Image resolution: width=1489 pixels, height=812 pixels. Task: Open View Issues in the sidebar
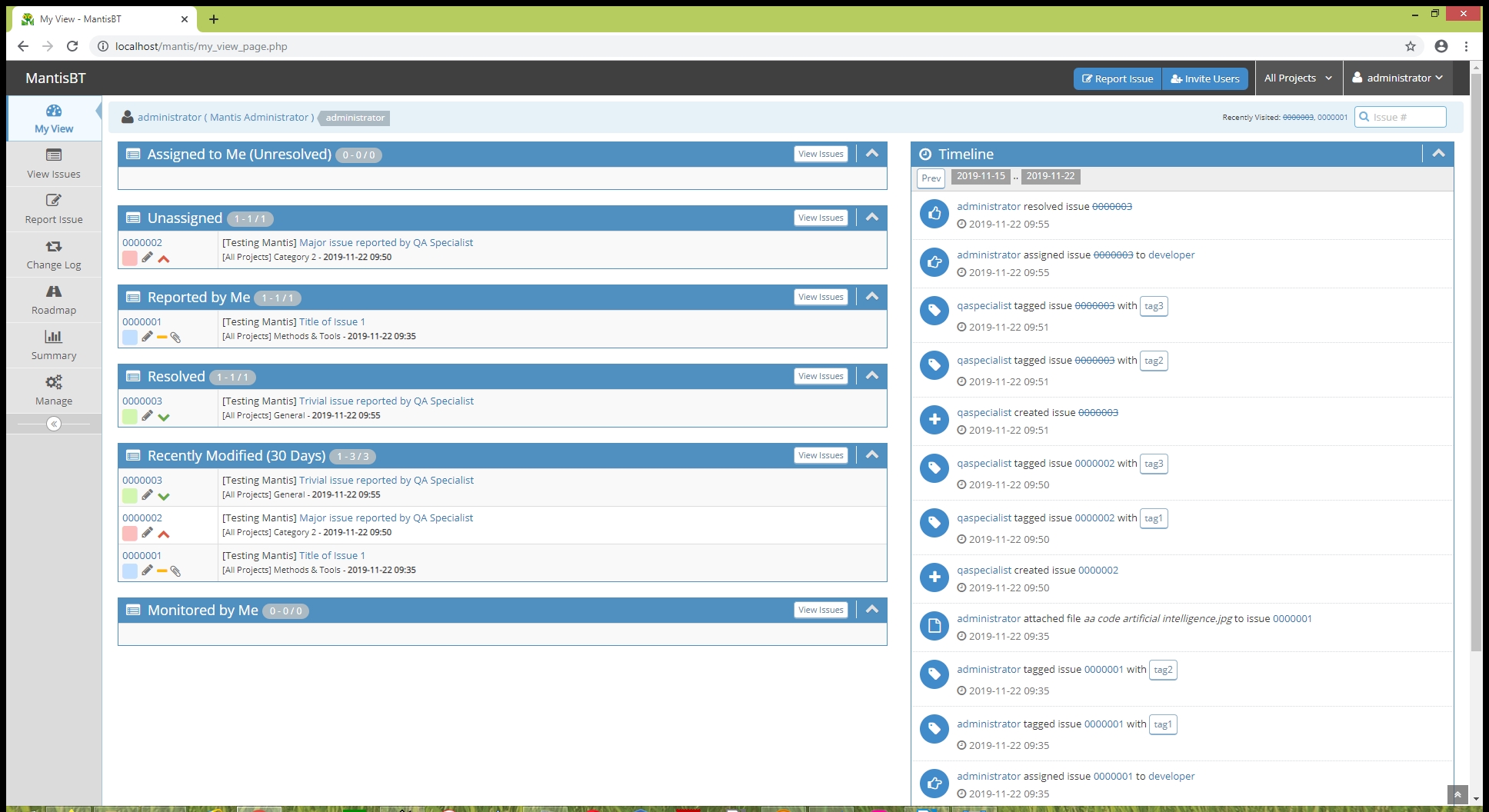(54, 164)
